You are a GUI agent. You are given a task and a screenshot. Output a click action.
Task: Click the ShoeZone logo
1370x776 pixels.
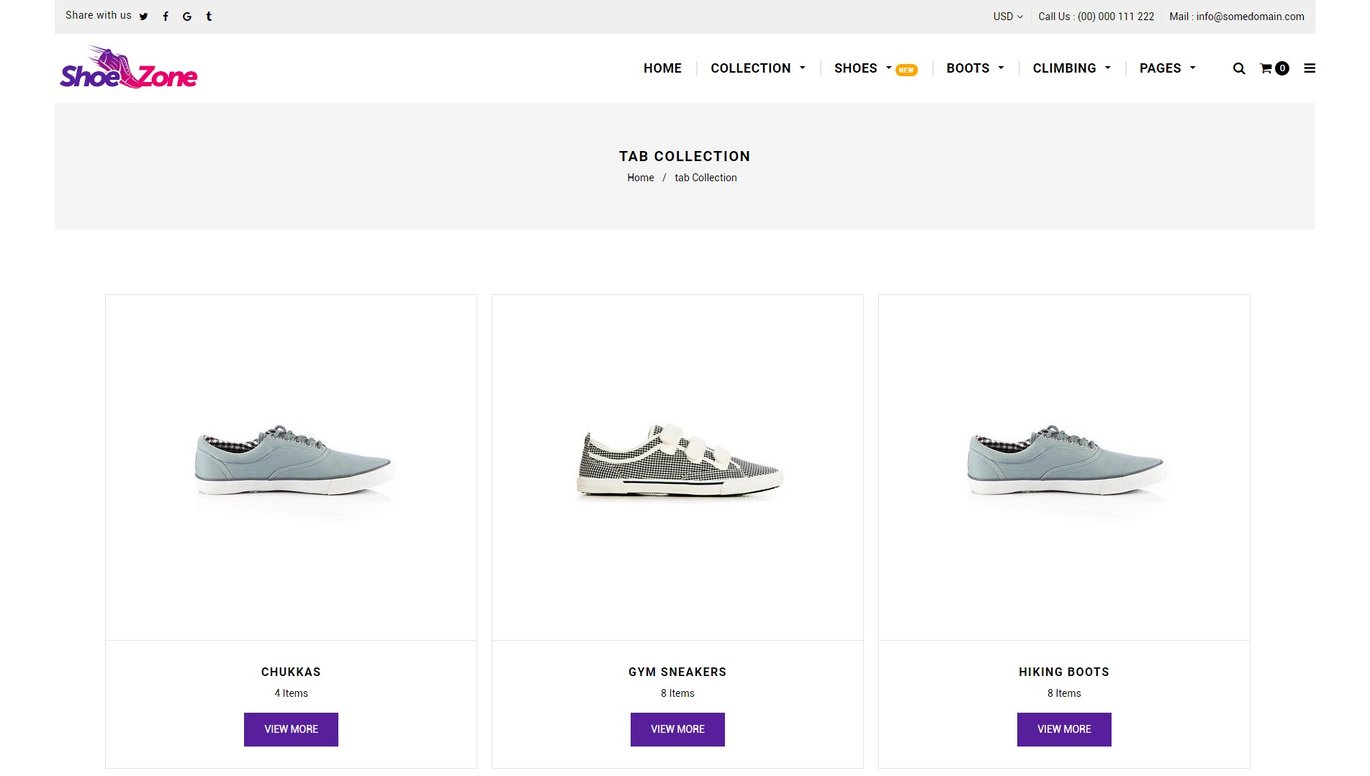point(129,68)
